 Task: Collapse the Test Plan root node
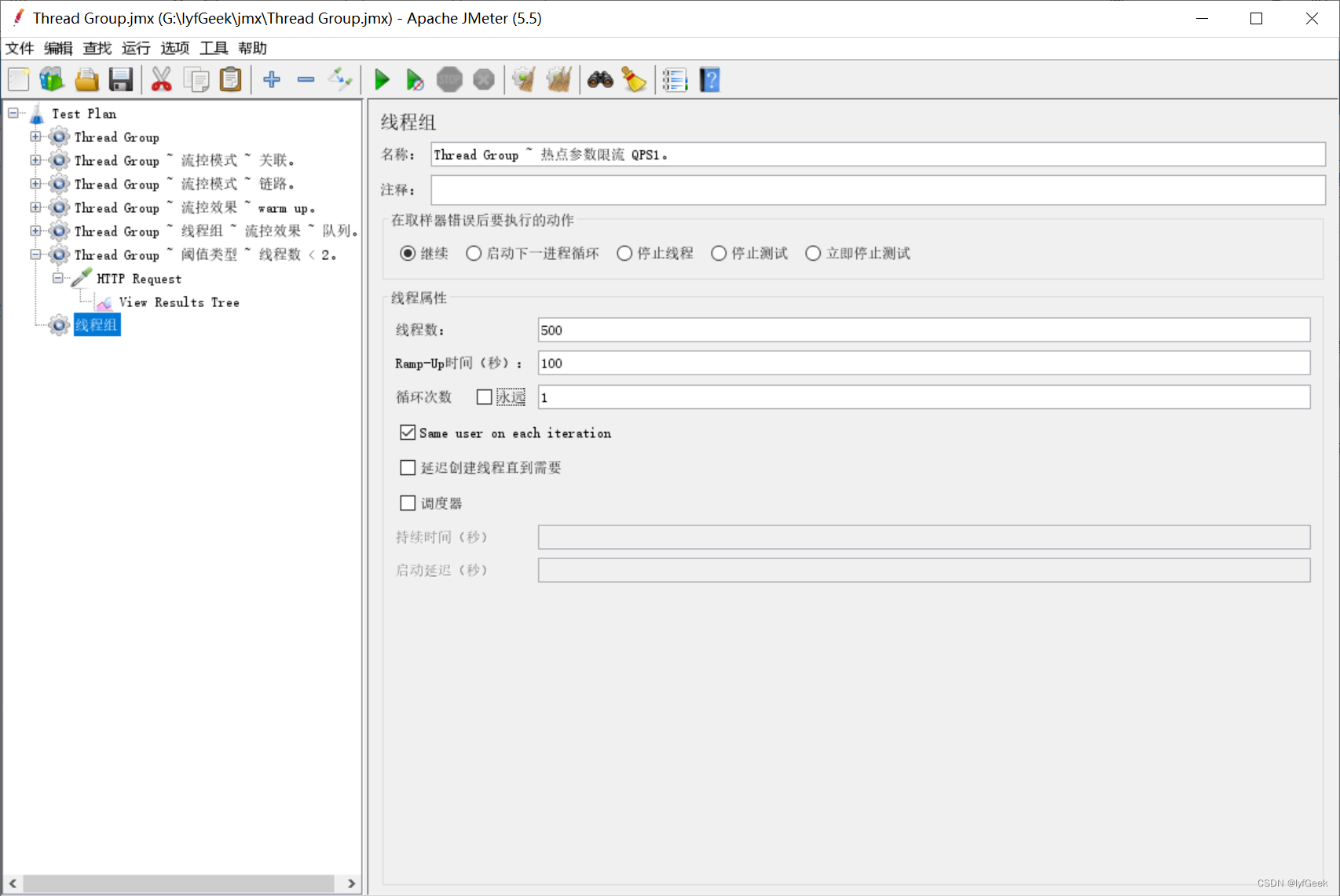(13, 113)
